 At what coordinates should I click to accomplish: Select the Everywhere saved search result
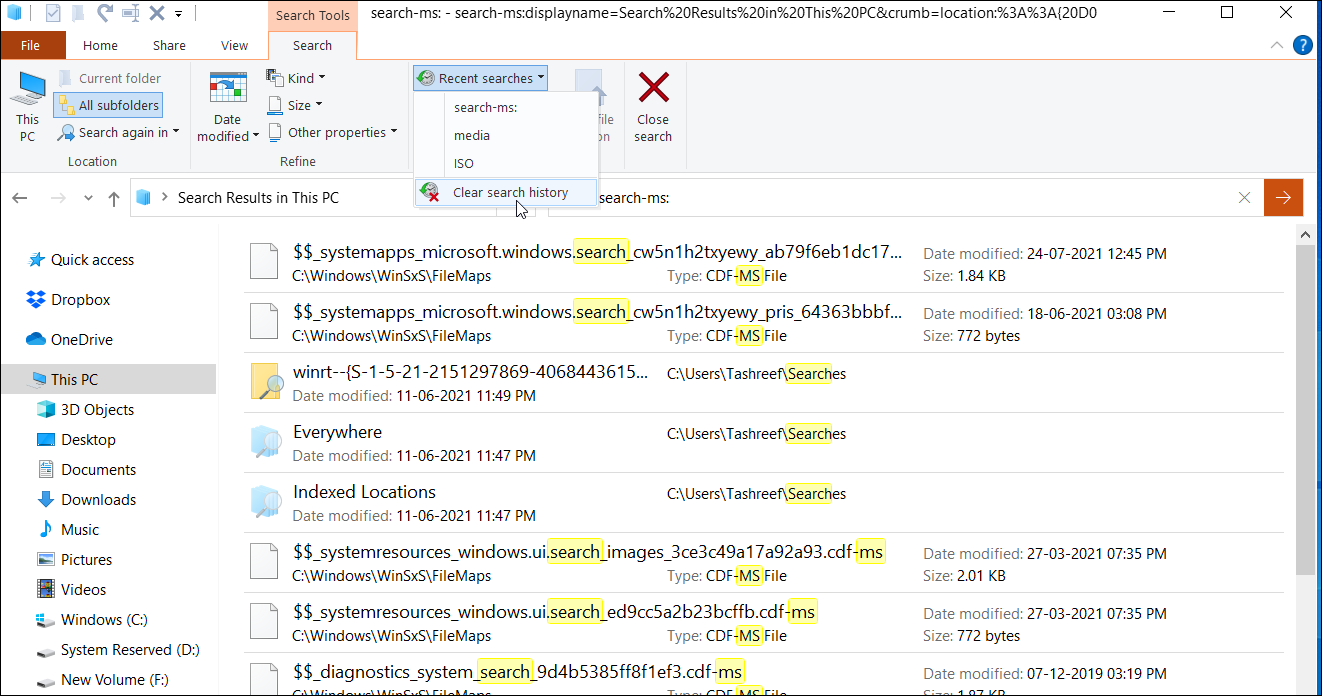click(x=764, y=443)
